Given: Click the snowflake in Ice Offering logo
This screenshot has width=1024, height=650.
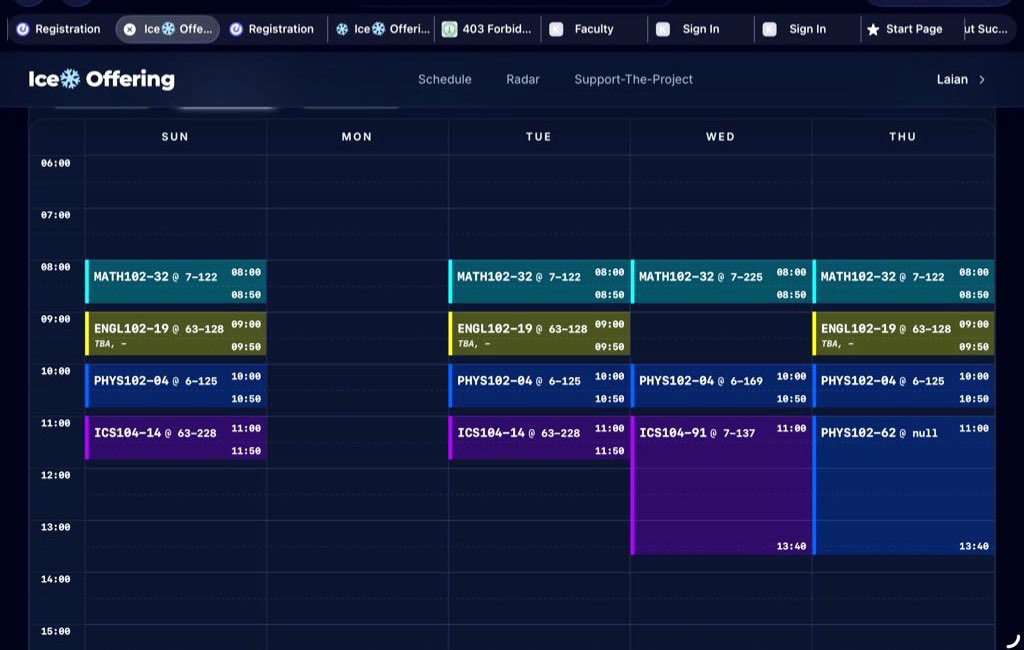Looking at the screenshot, I should point(71,79).
